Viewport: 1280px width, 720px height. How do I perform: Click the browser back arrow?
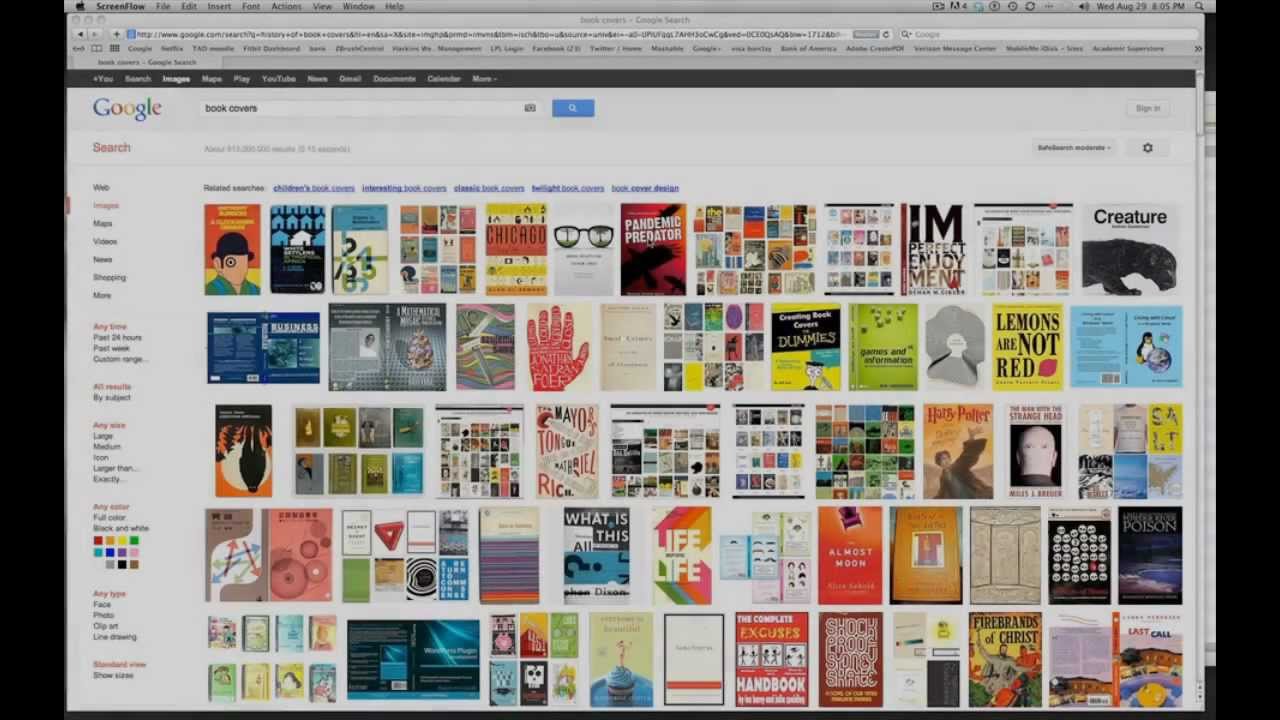(81, 34)
